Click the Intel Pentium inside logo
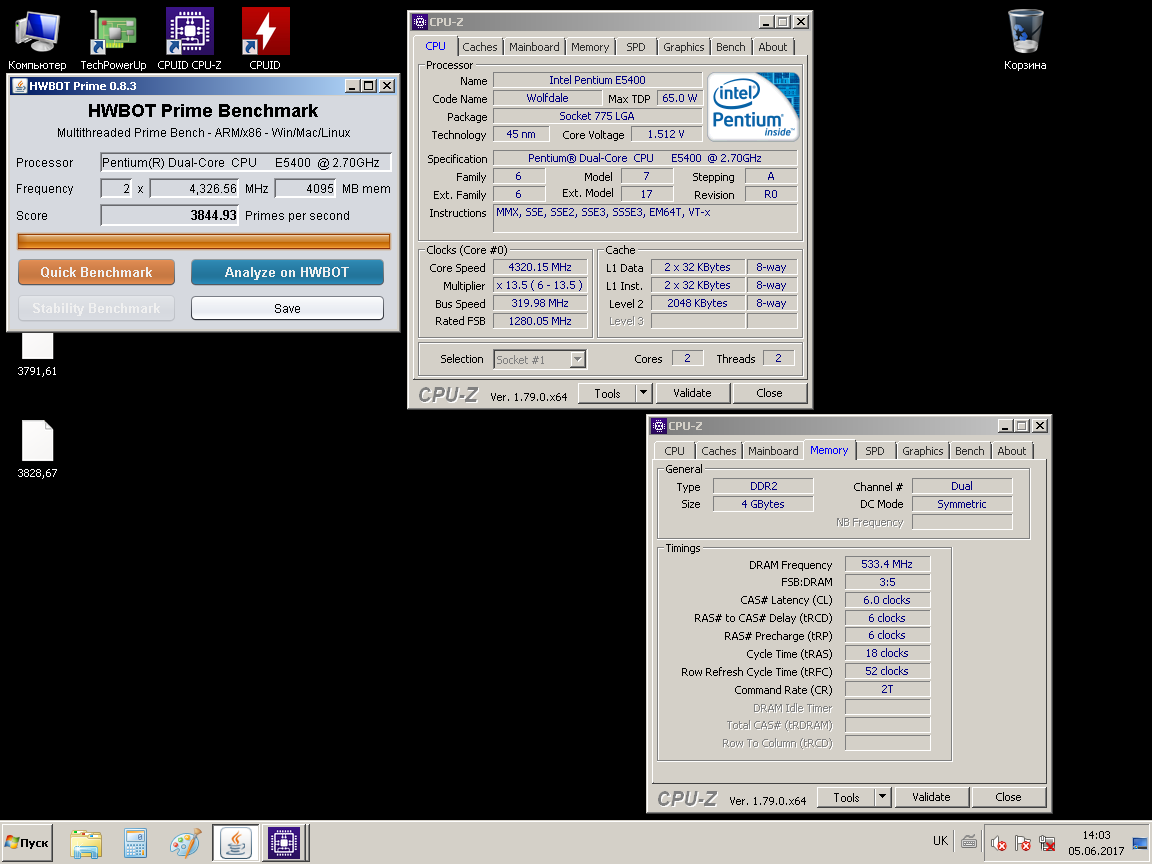 (752, 107)
